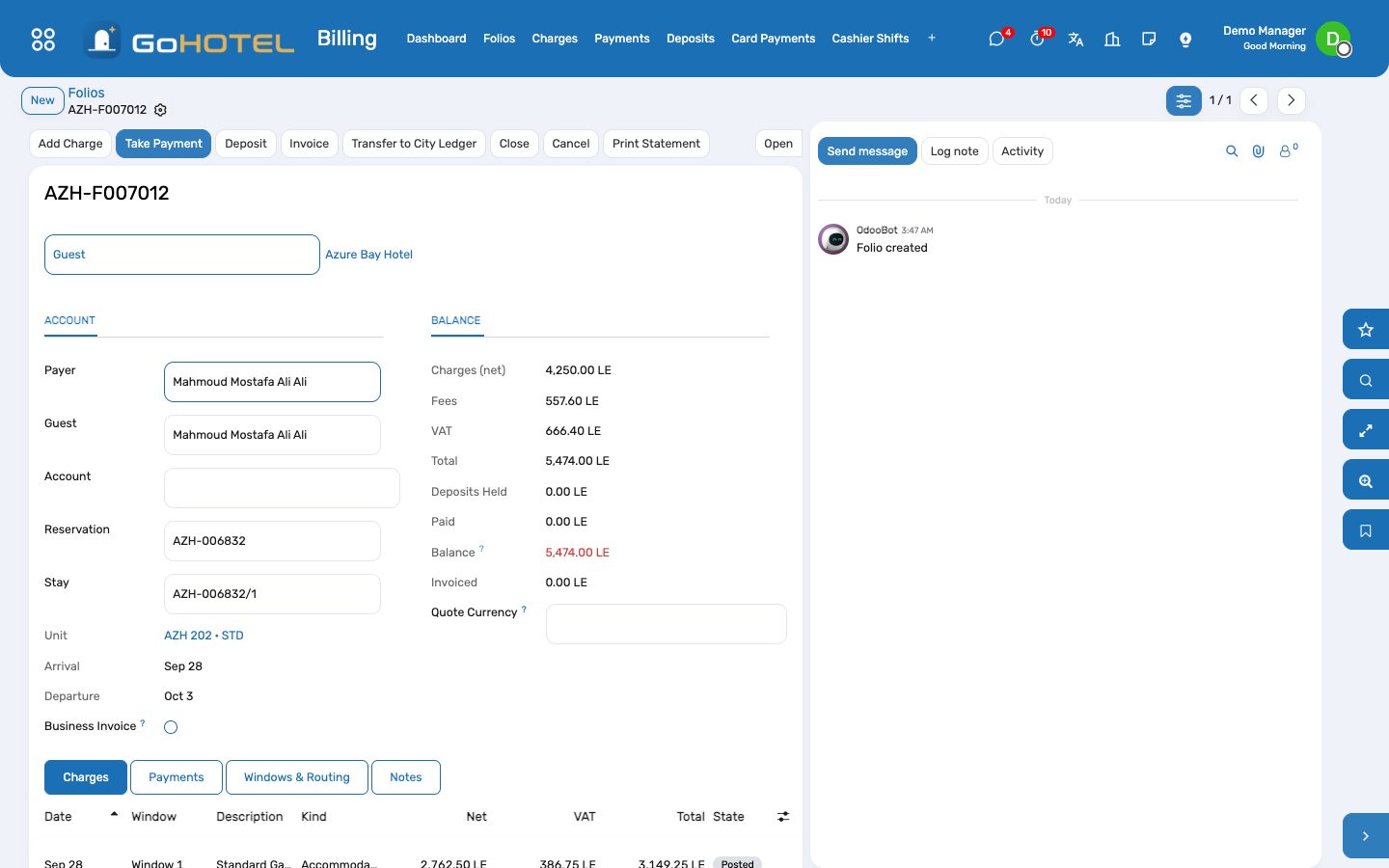Open the activities clock icon

coord(1037,40)
